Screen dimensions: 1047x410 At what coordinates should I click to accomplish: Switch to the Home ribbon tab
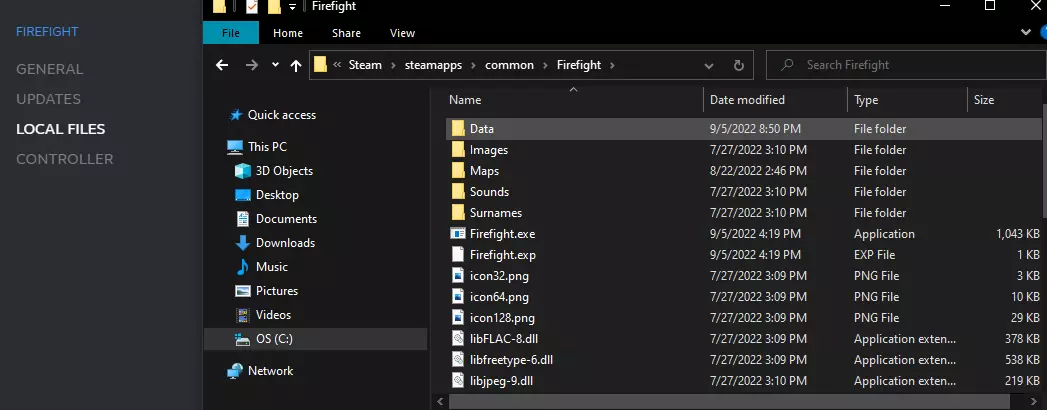(x=288, y=33)
